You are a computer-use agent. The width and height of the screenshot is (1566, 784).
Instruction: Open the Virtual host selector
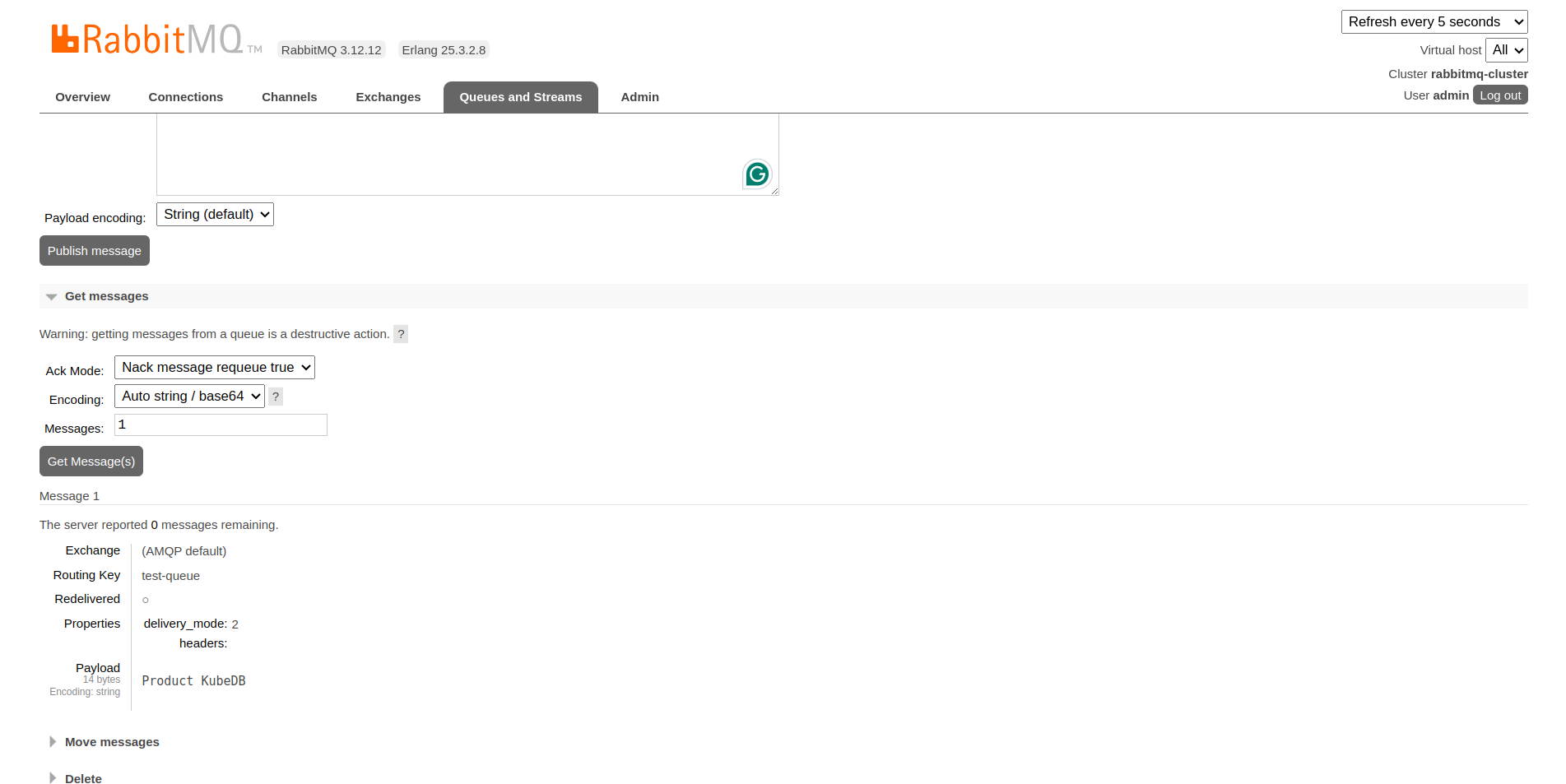(1506, 50)
